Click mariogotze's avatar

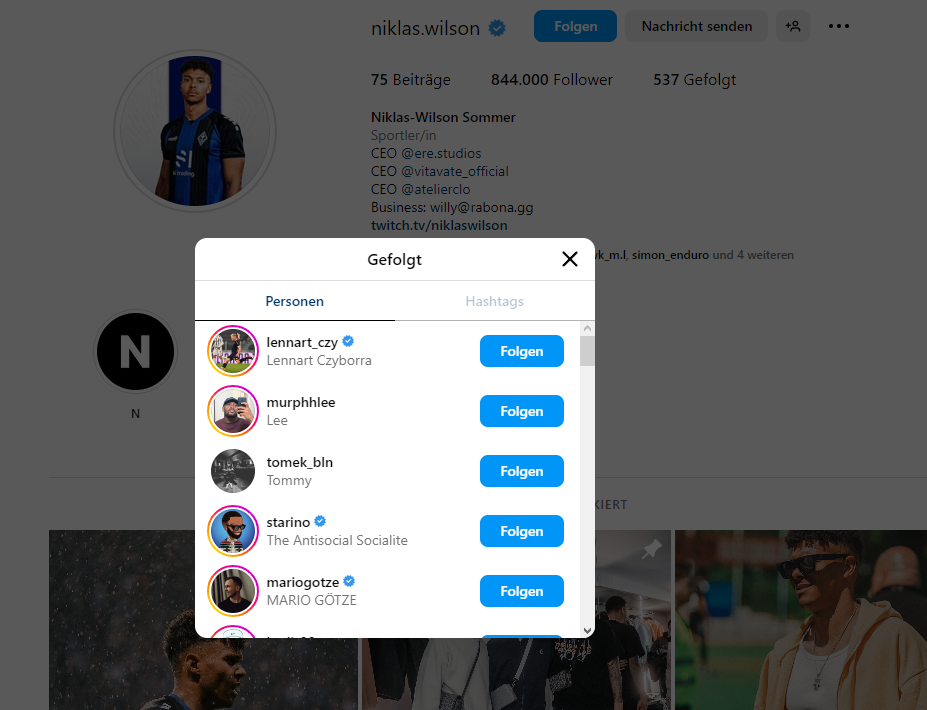pos(233,591)
